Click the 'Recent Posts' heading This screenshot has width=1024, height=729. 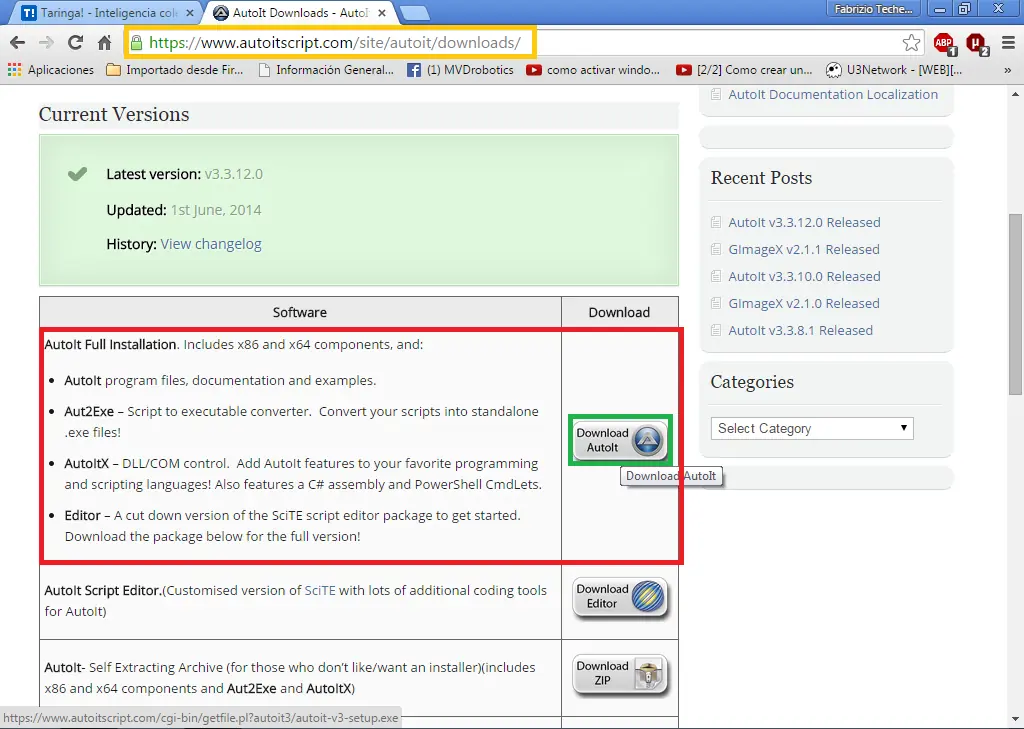pyautogui.click(x=761, y=178)
